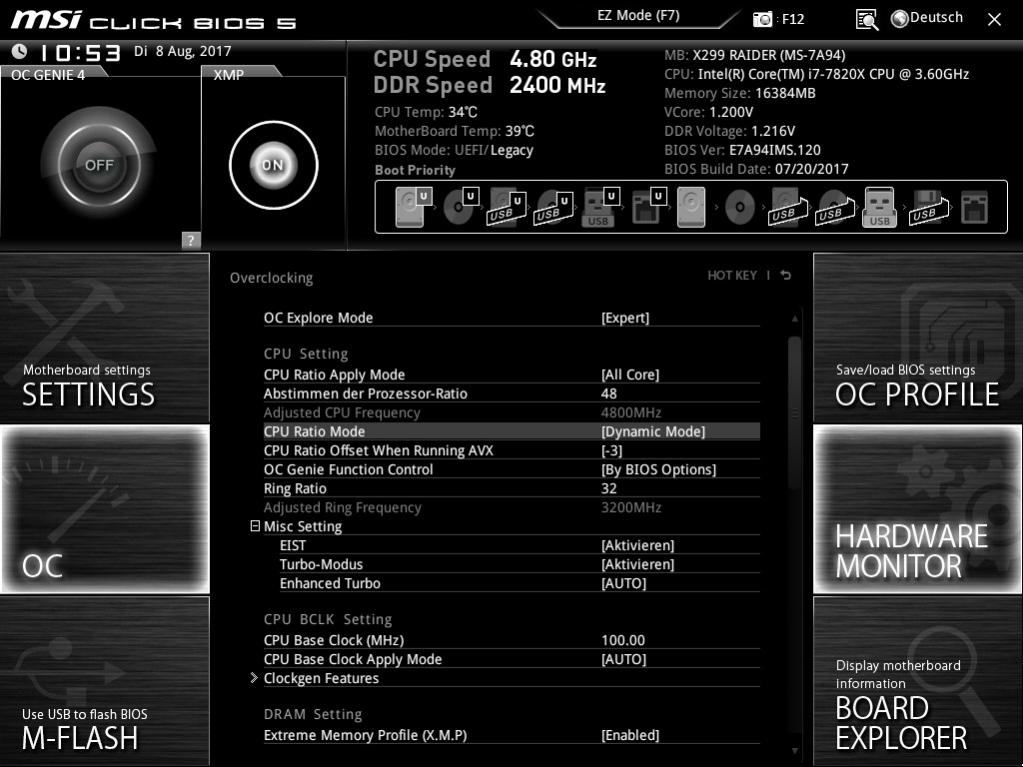Click the HOT KEY label
Image resolution: width=1023 pixels, height=767 pixels.
[732, 275]
